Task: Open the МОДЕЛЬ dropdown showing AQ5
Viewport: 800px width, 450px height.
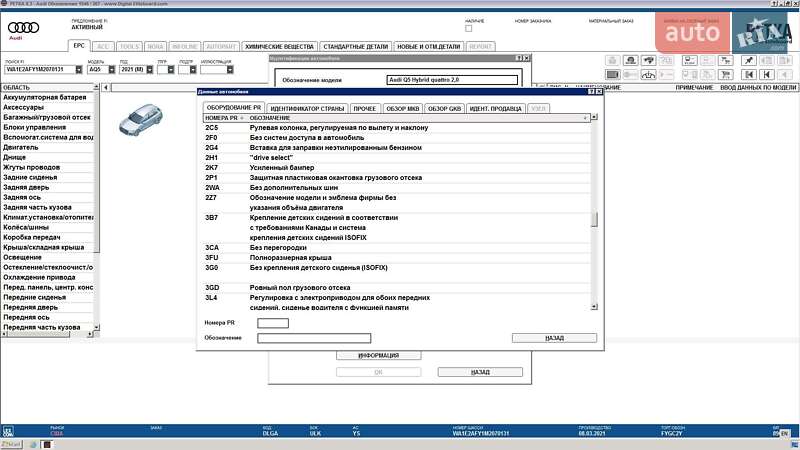Action: tap(111, 70)
